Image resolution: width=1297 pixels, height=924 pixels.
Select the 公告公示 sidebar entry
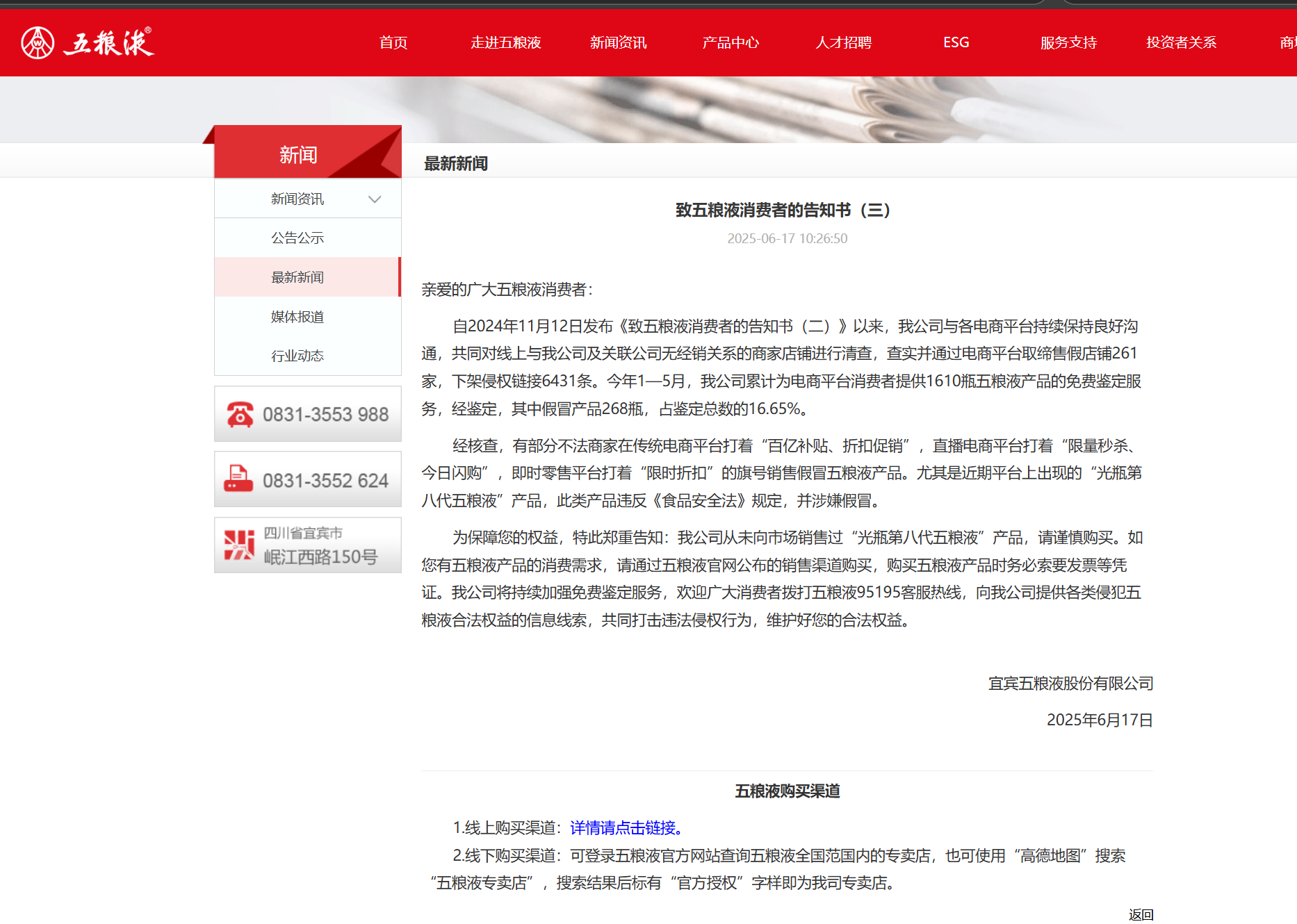coord(297,237)
